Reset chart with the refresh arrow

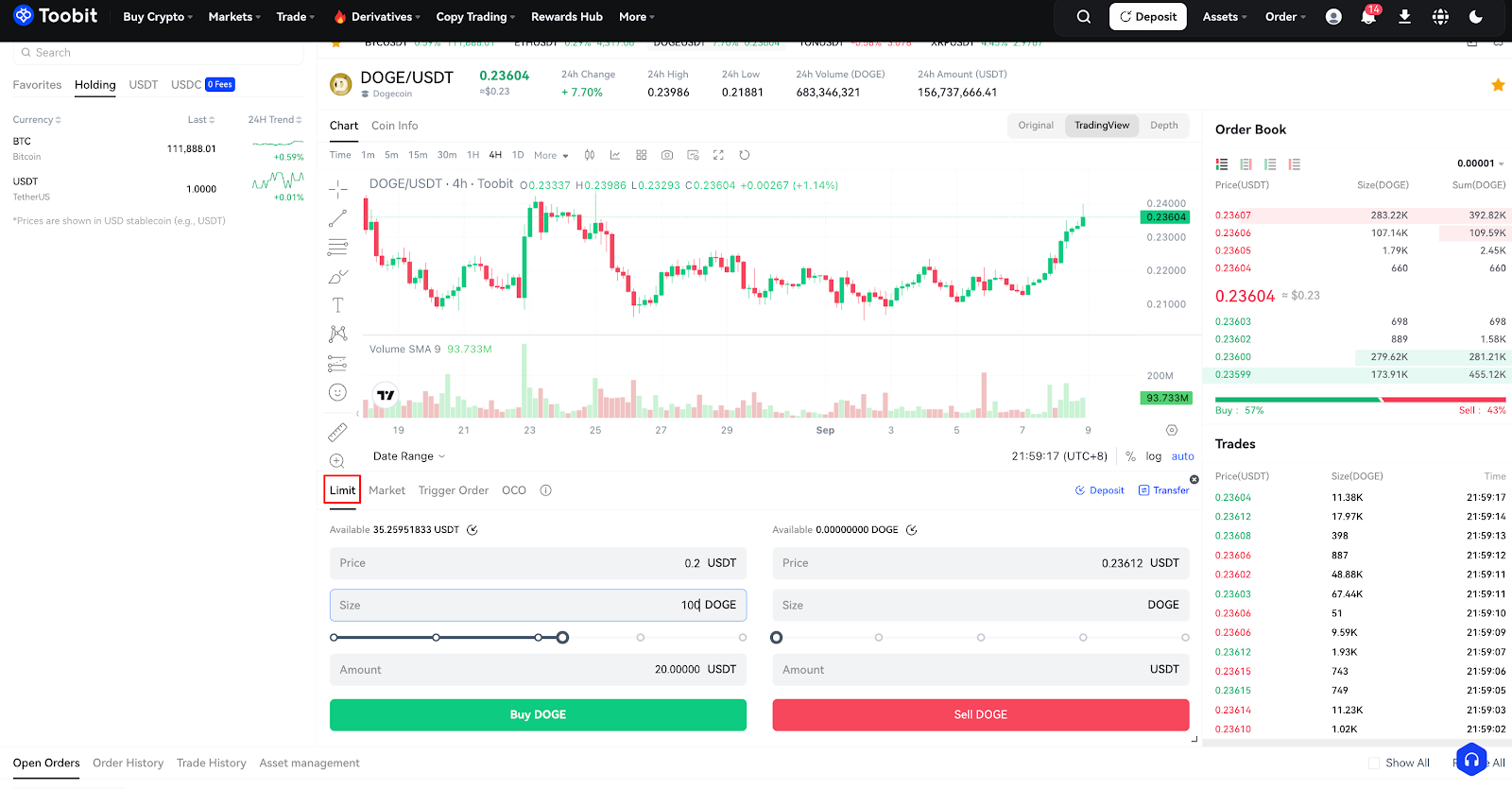pos(745,155)
